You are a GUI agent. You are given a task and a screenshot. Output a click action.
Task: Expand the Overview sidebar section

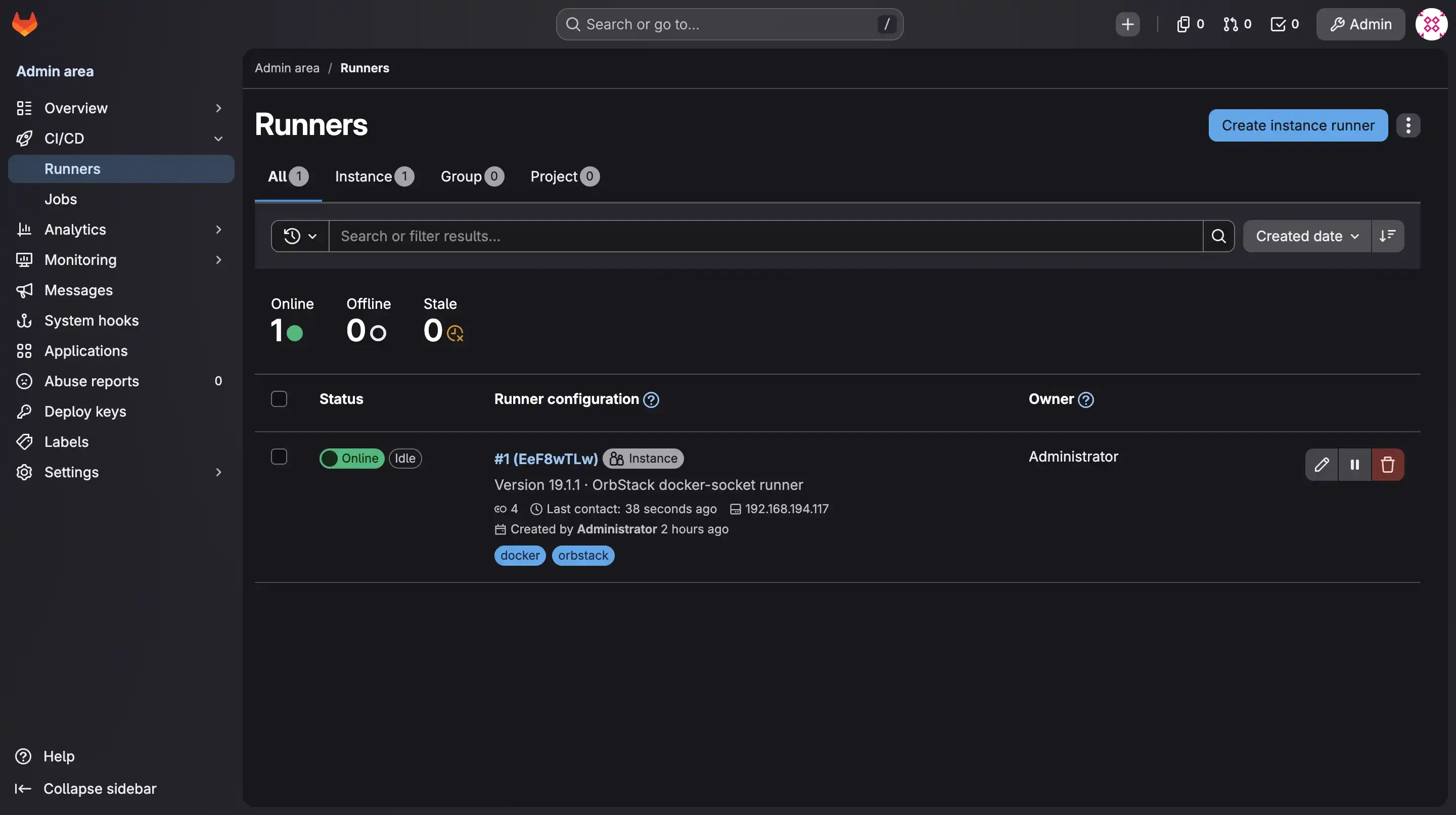[121, 108]
